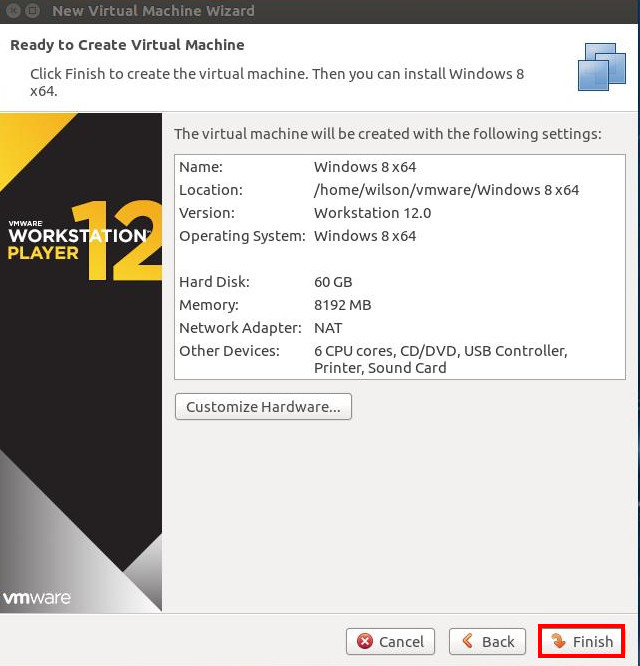
Task: Click the Operating System: label
Action: pos(242,236)
